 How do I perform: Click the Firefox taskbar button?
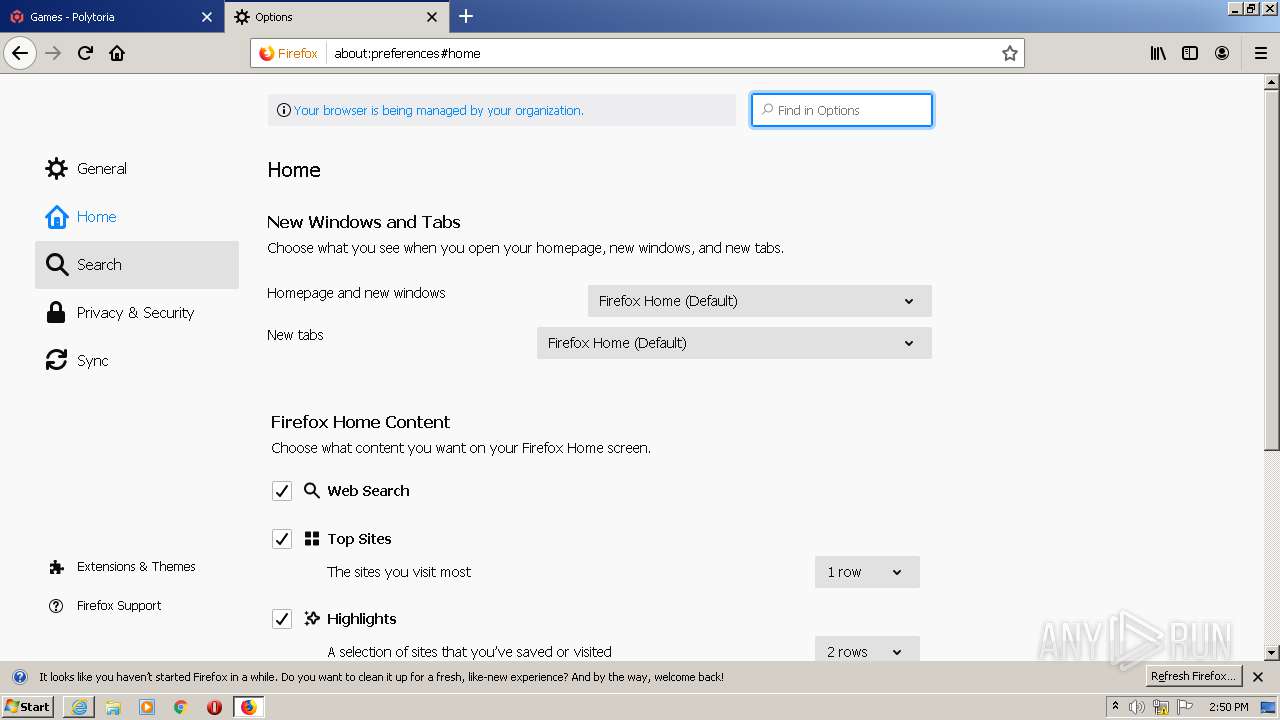coord(249,707)
